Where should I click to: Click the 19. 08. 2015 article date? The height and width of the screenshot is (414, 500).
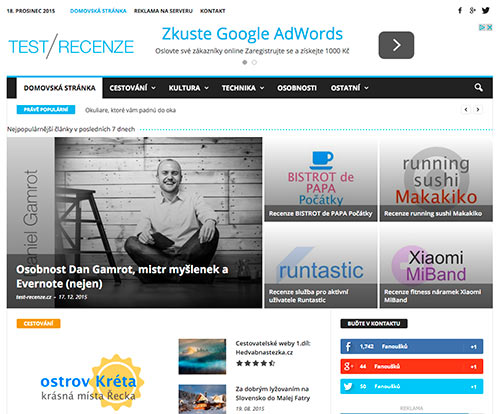(x=250, y=409)
